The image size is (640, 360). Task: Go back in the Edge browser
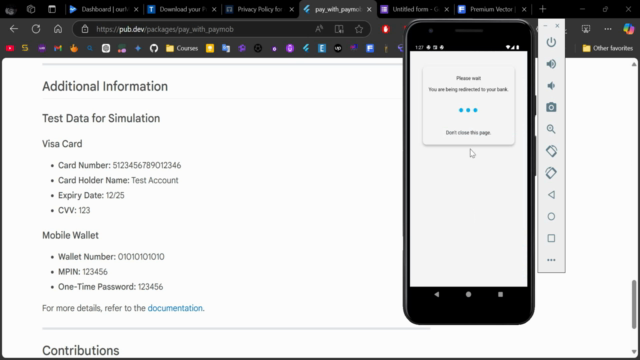(14, 29)
